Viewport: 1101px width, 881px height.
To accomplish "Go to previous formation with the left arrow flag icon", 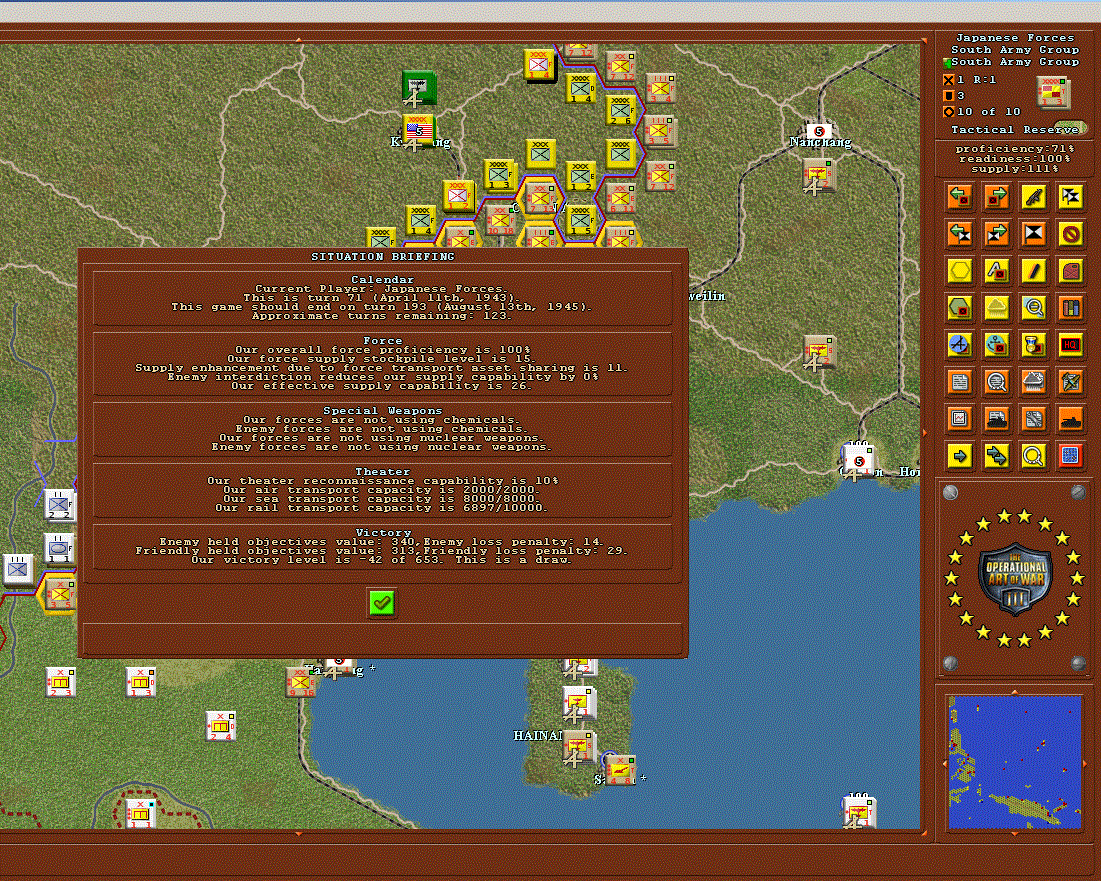I will pos(959,234).
